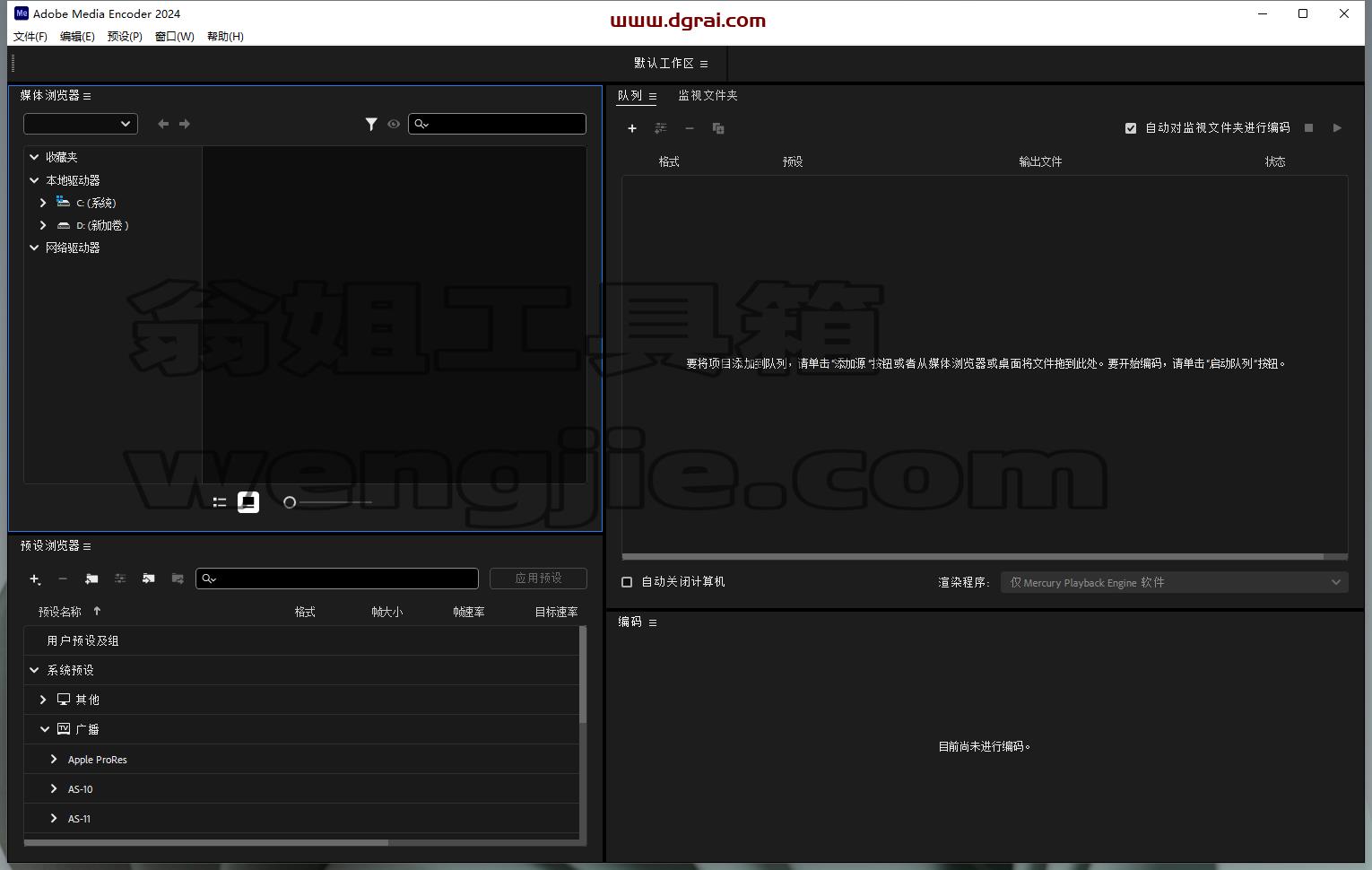The image size is (1372, 870).
Task: Switch Media Browser to list view
Action: [220, 502]
